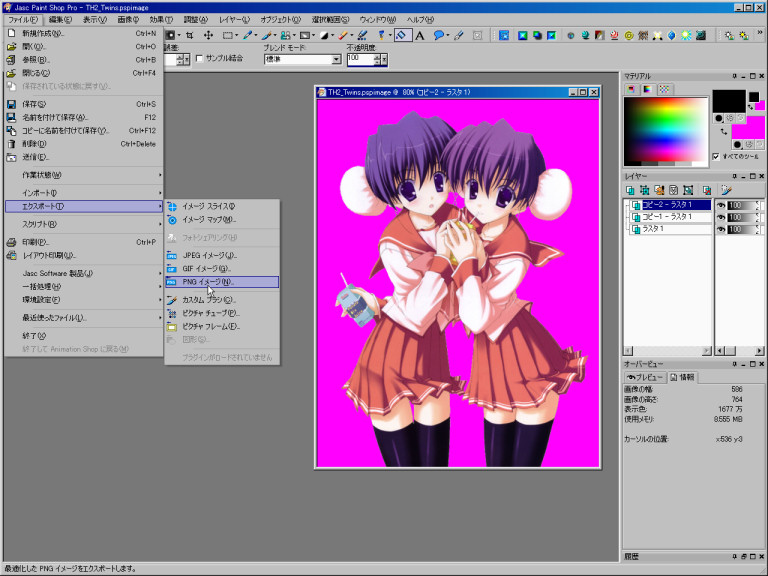
Task: Toggle foreground texture button
Action: [x=730, y=118]
